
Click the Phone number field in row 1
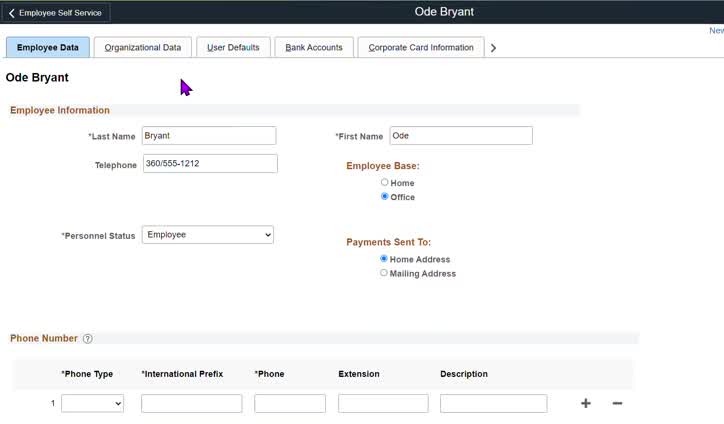pyautogui.click(x=290, y=403)
